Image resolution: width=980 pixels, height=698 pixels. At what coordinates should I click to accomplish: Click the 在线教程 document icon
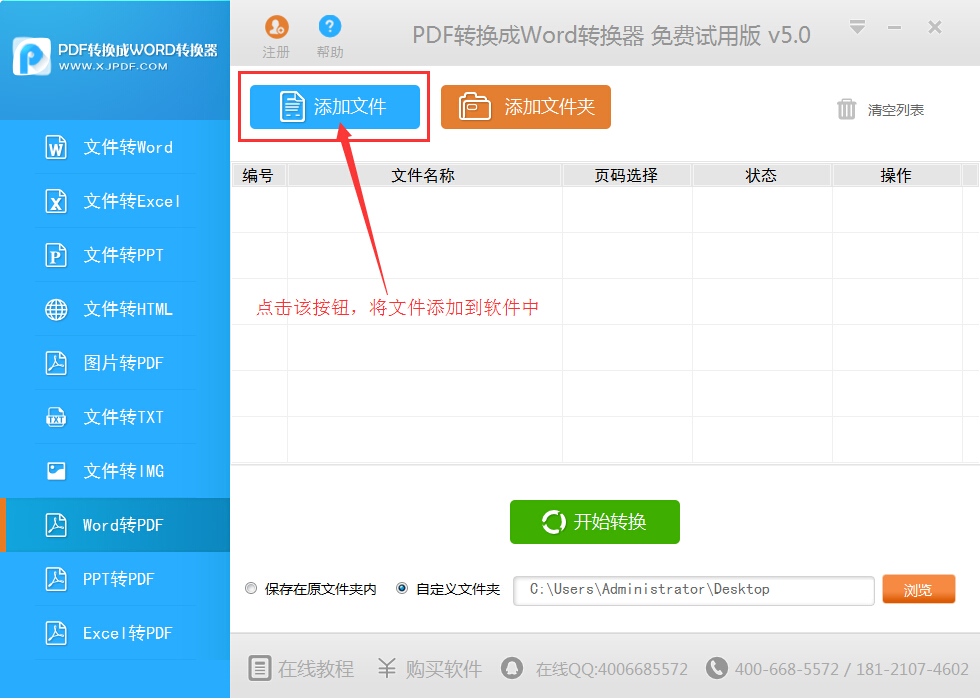[259, 668]
